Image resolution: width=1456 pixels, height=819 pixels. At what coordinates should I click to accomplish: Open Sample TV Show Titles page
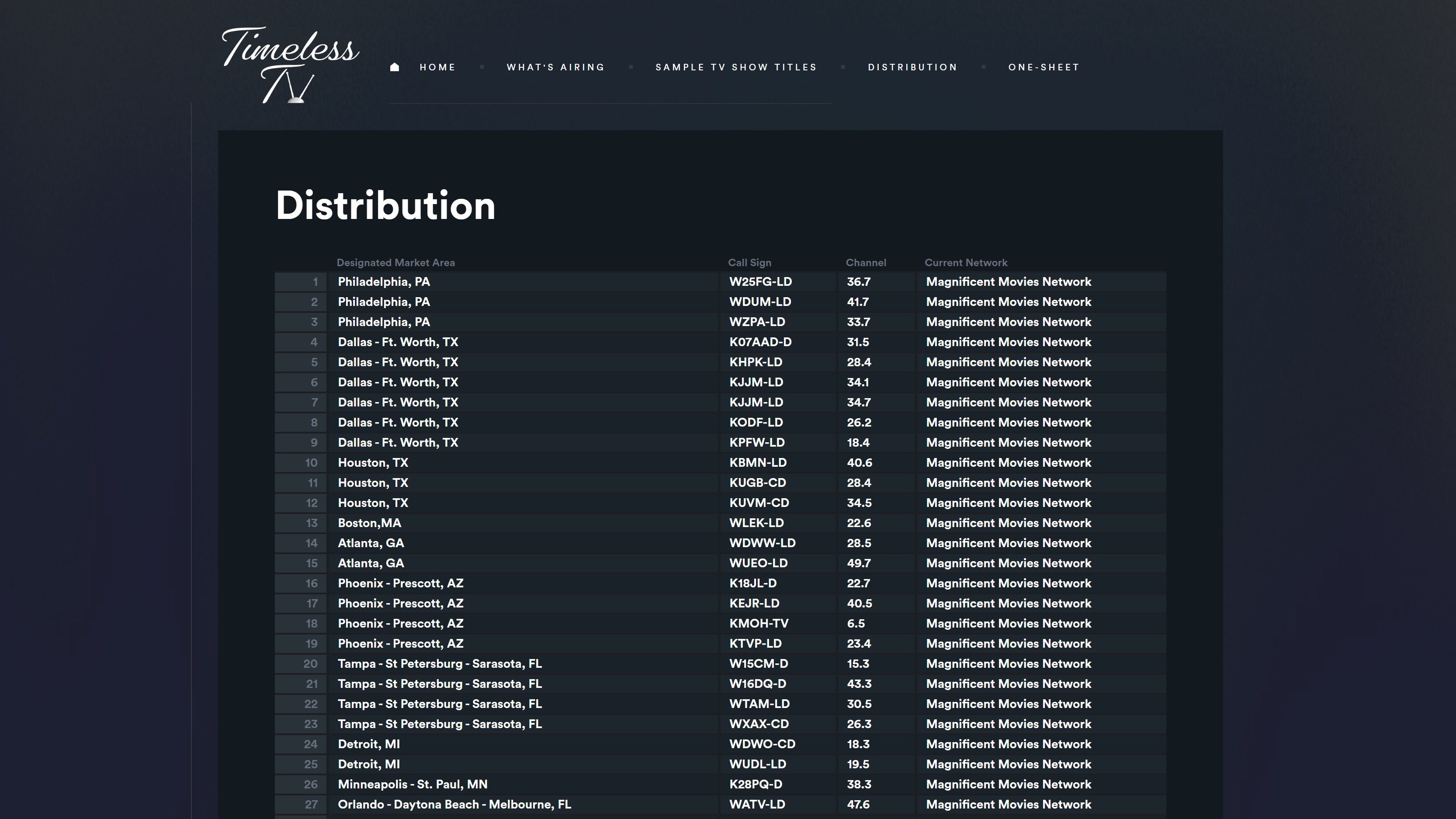(736, 67)
